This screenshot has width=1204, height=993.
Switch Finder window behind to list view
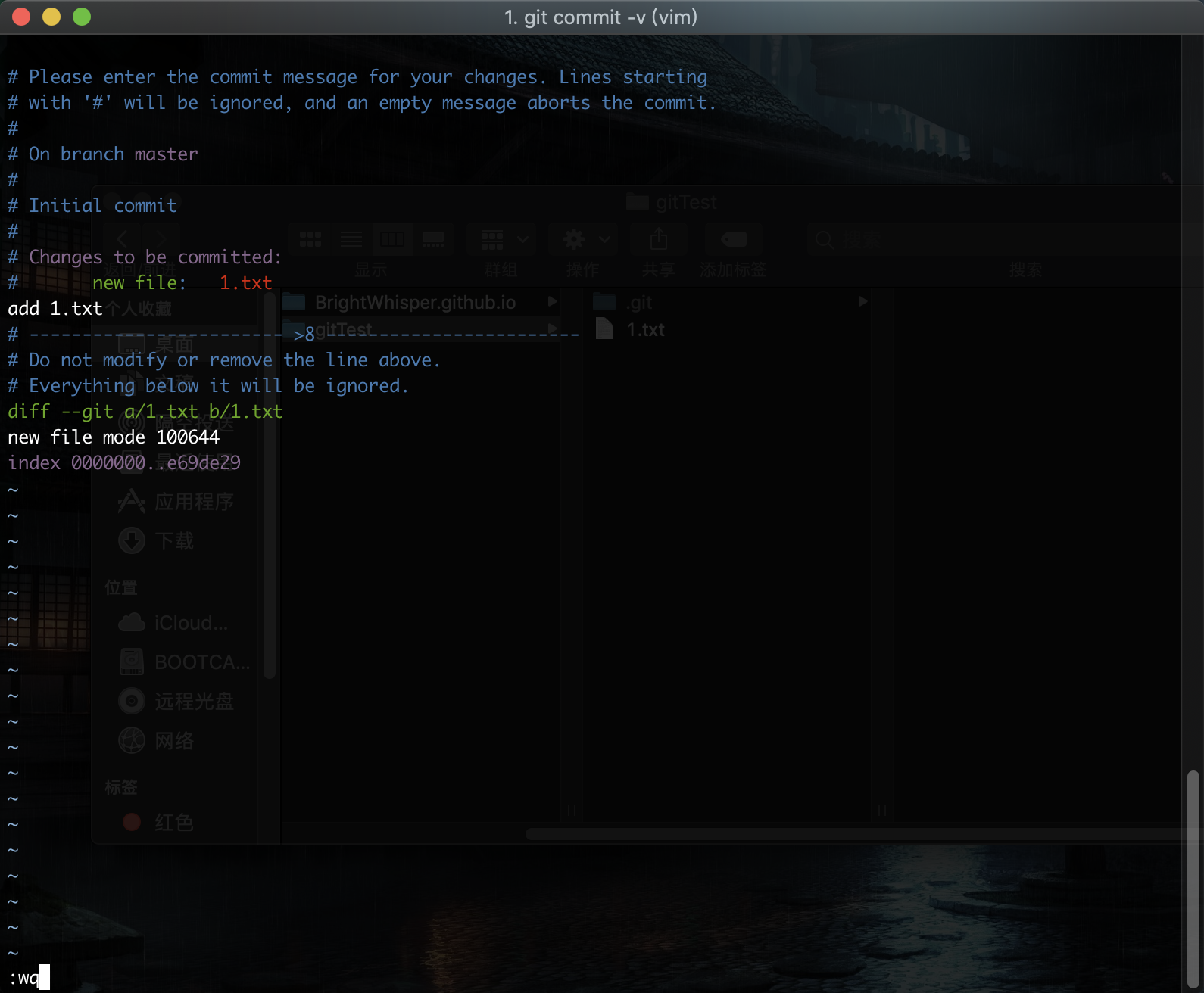351,240
